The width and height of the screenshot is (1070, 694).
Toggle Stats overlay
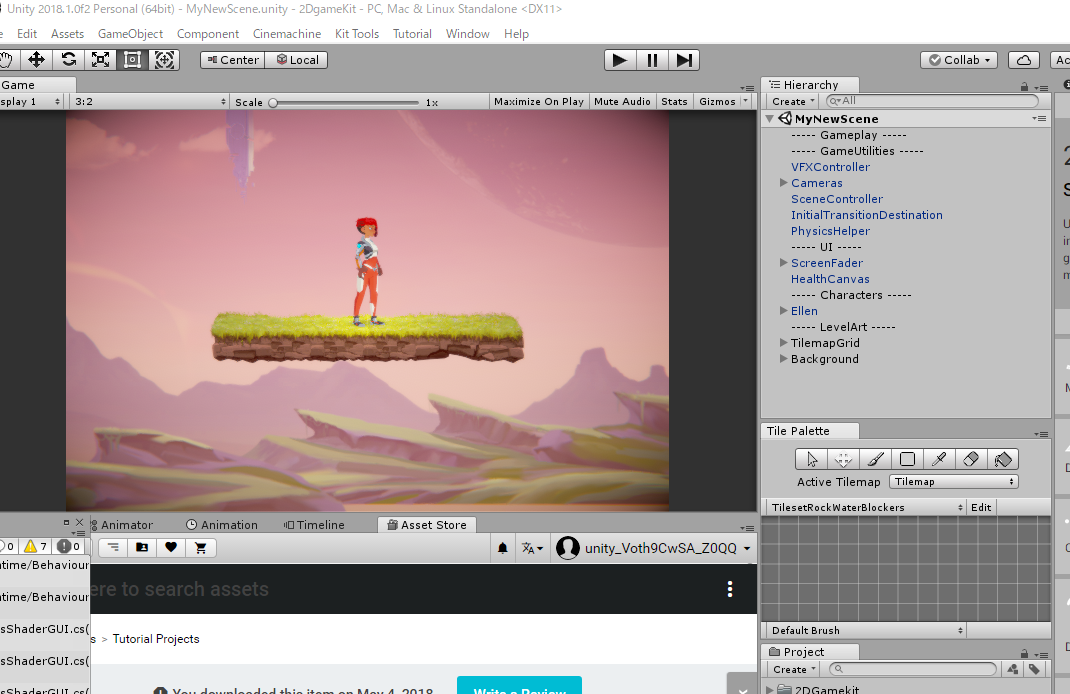[x=674, y=102]
